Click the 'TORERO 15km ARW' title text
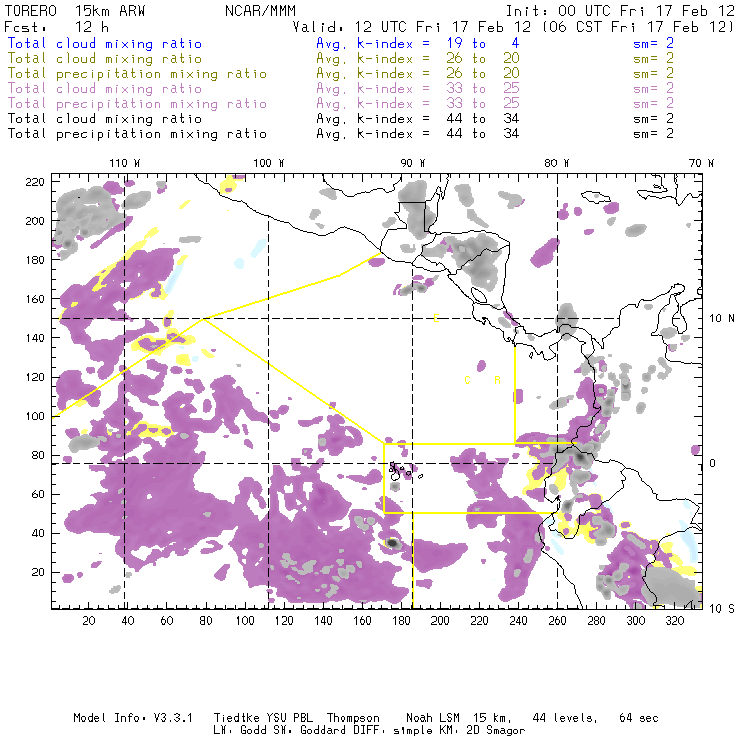The image size is (740, 740). click(x=75, y=11)
